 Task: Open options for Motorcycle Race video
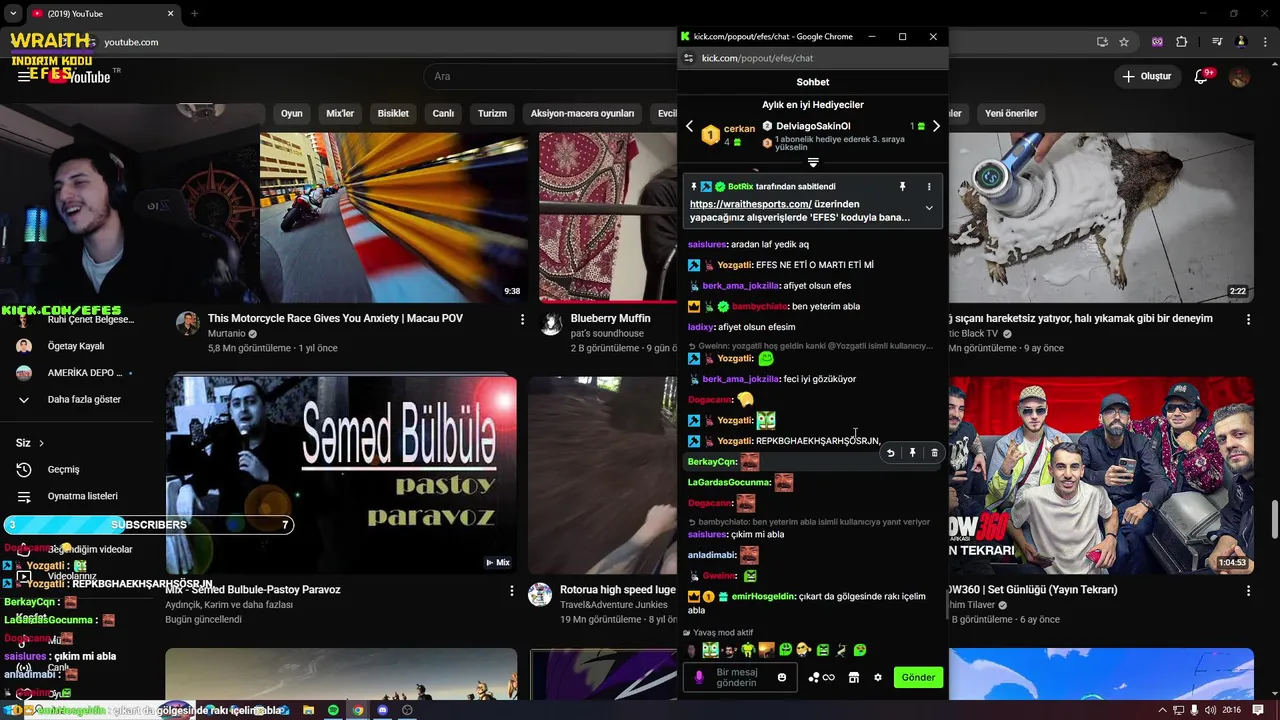click(x=522, y=319)
